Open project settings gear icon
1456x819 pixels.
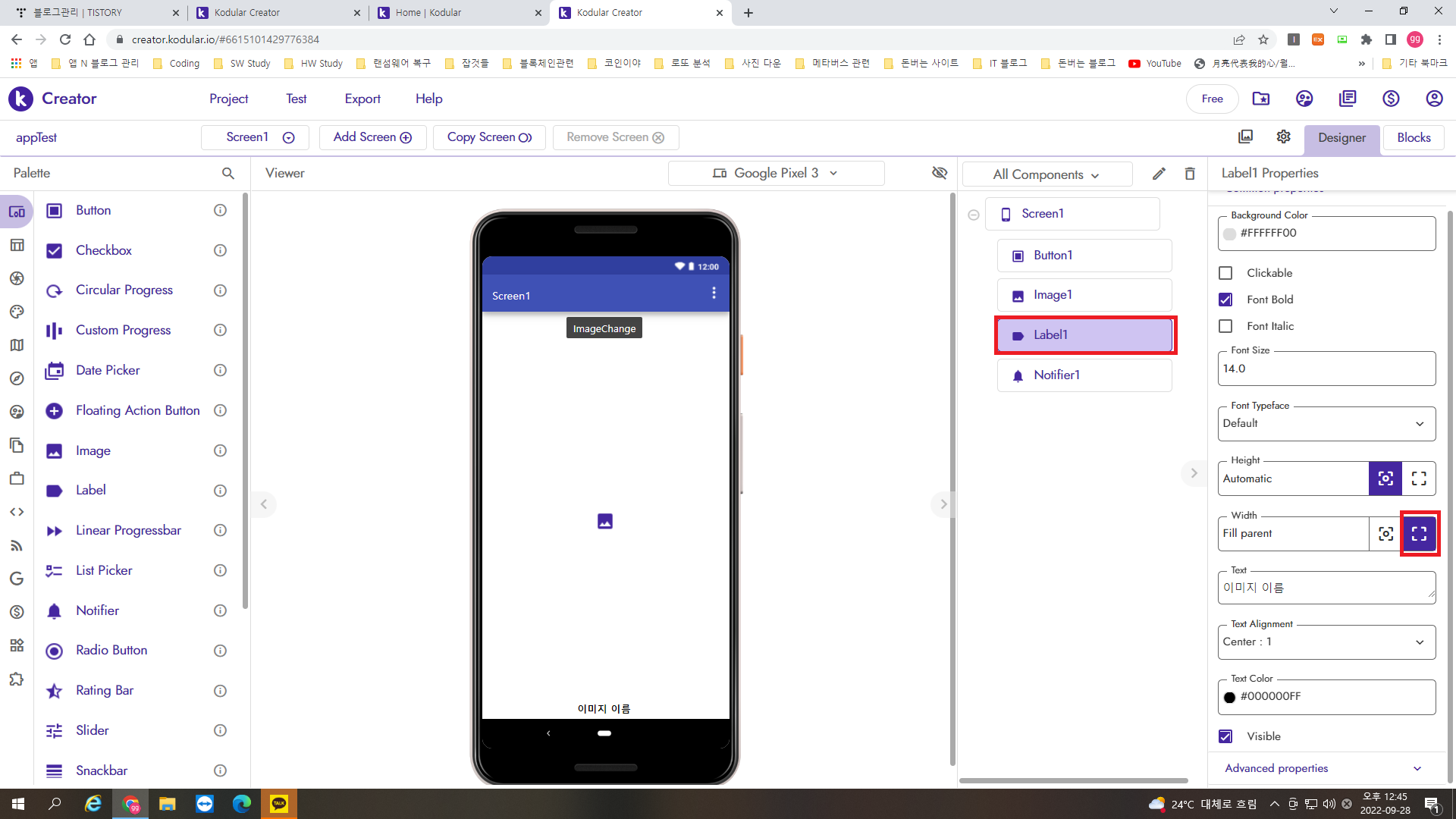coord(1283,136)
